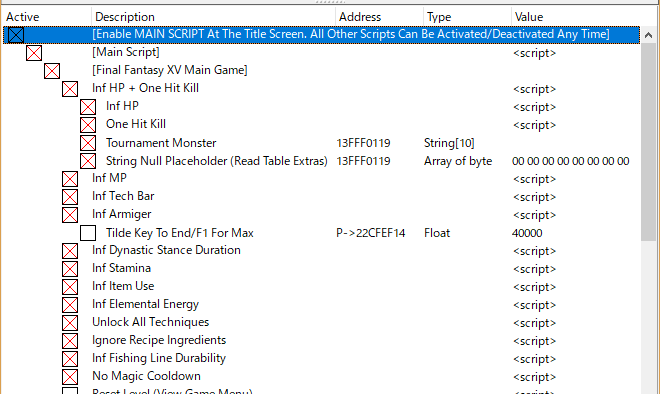Viewport: 660px width, 394px height.
Task: Click the 40000 value cell
Action: pyautogui.click(x=527, y=233)
